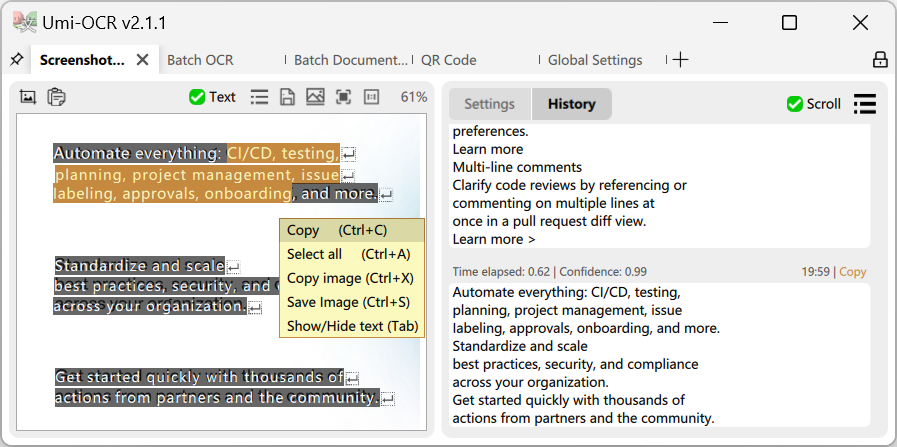
Task: Close the Screenshot tab with its X
Action: tap(142, 60)
